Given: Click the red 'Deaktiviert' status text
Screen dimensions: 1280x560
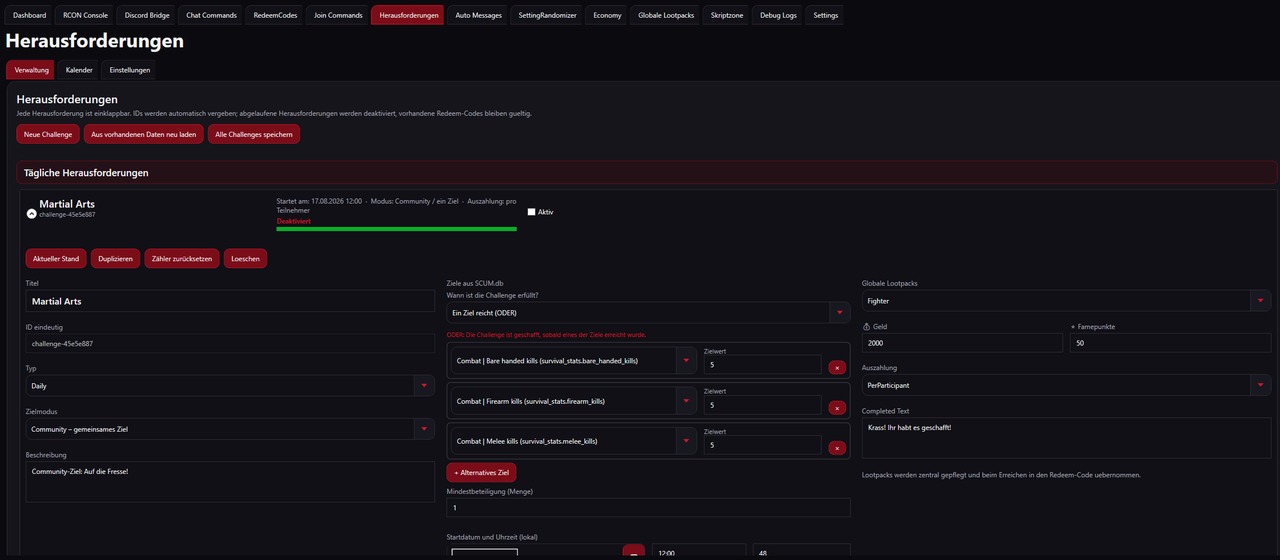Looking at the screenshot, I should pyautogui.click(x=294, y=221).
